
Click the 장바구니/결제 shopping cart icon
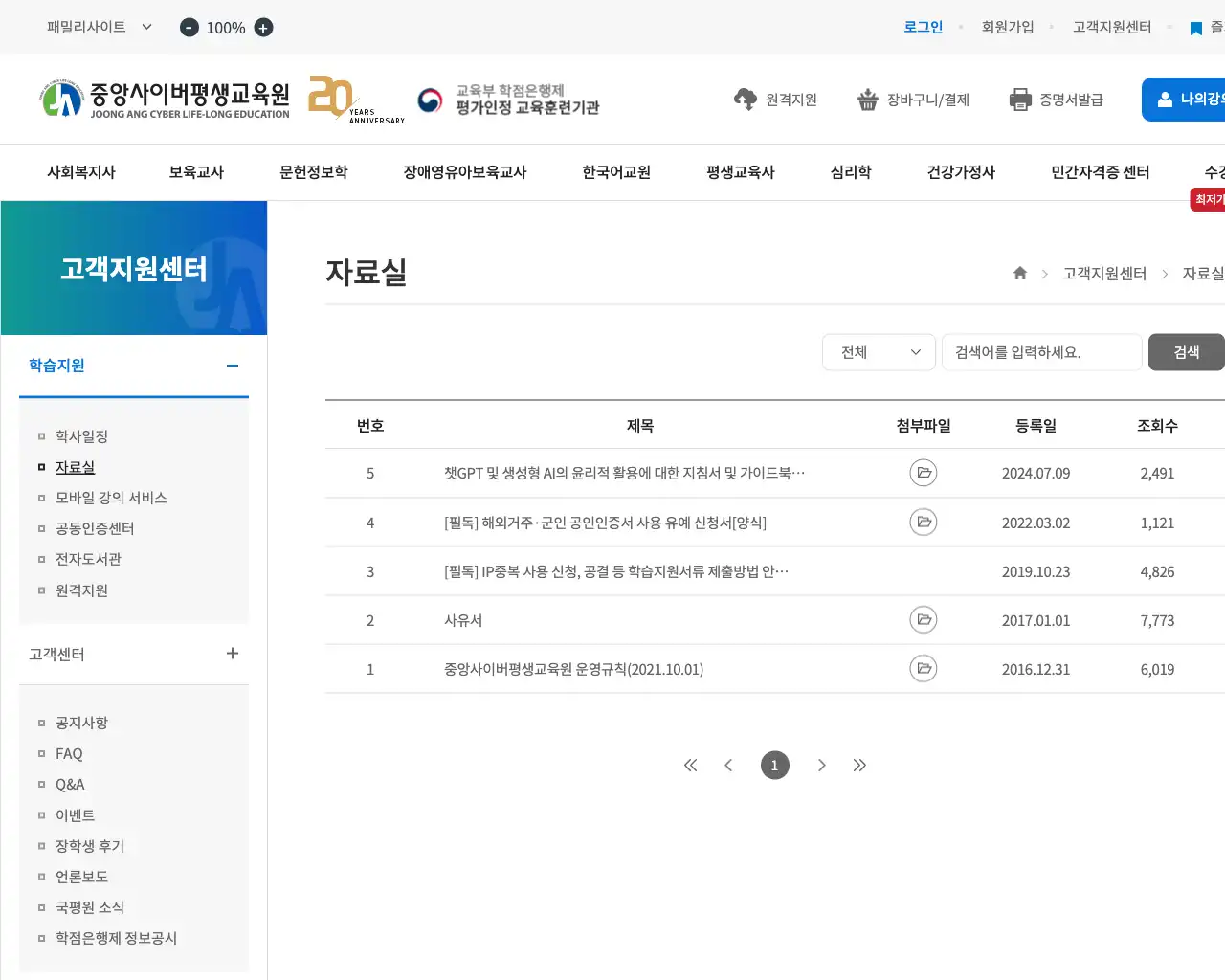tap(867, 99)
